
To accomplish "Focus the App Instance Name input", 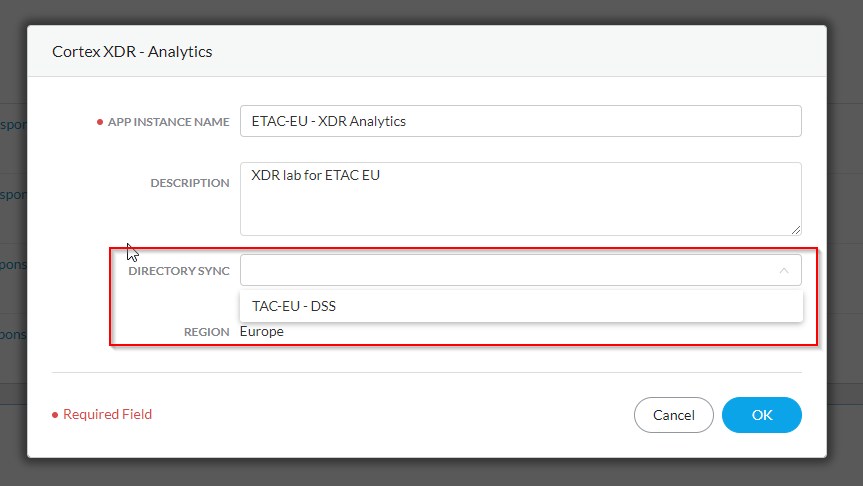I will coord(520,121).
